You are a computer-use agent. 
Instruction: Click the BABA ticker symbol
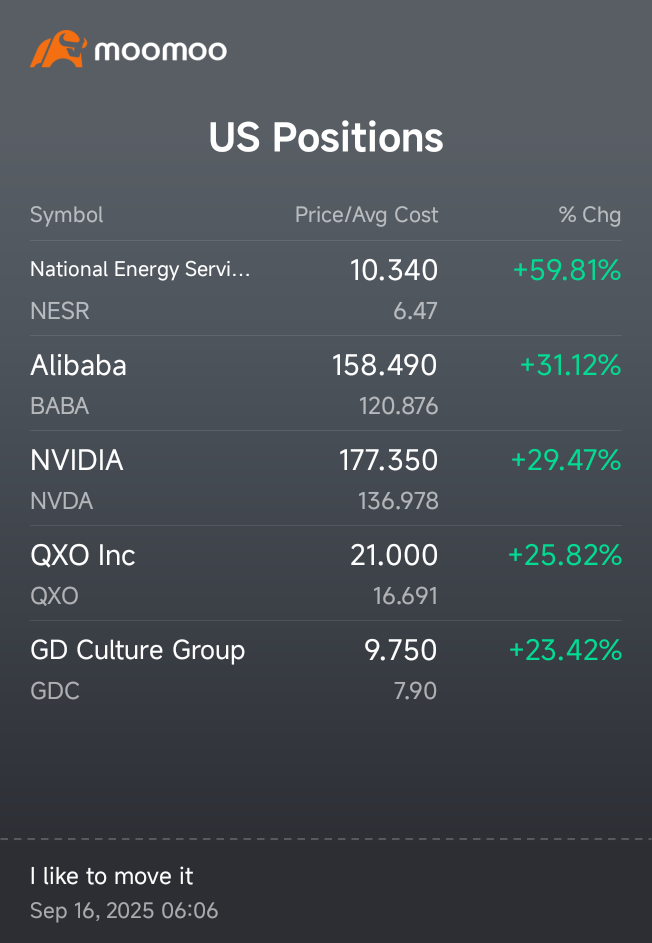pyautogui.click(x=60, y=406)
